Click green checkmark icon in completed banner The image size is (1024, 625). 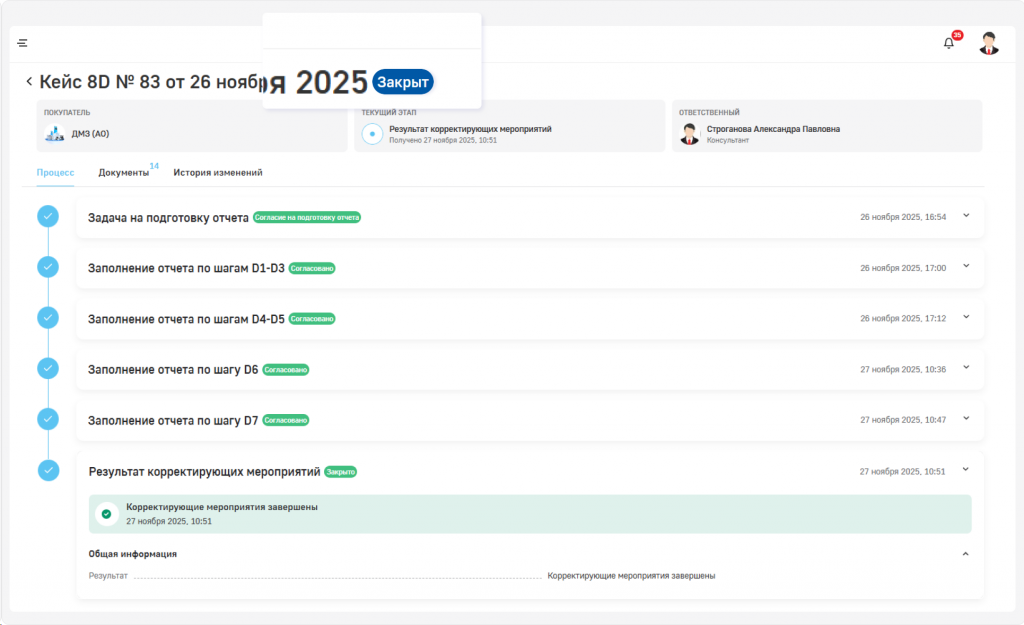106,514
